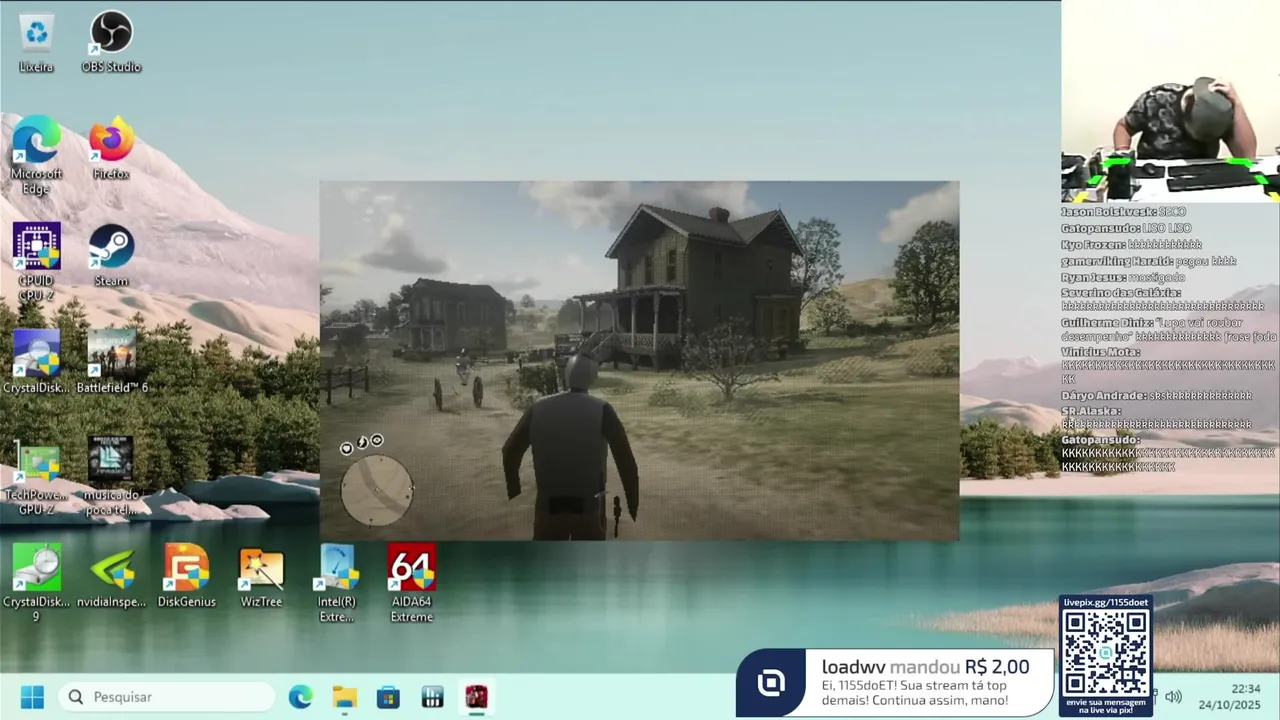
Task: Click the Pesquisar taskbar search box
Action: [166, 697]
